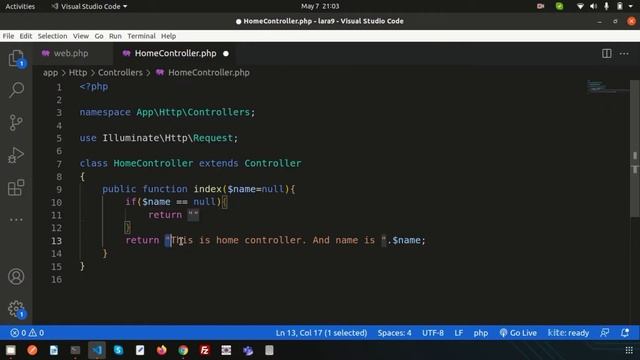
Task: Open the Terminal menu
Action: tap(141, 36)
